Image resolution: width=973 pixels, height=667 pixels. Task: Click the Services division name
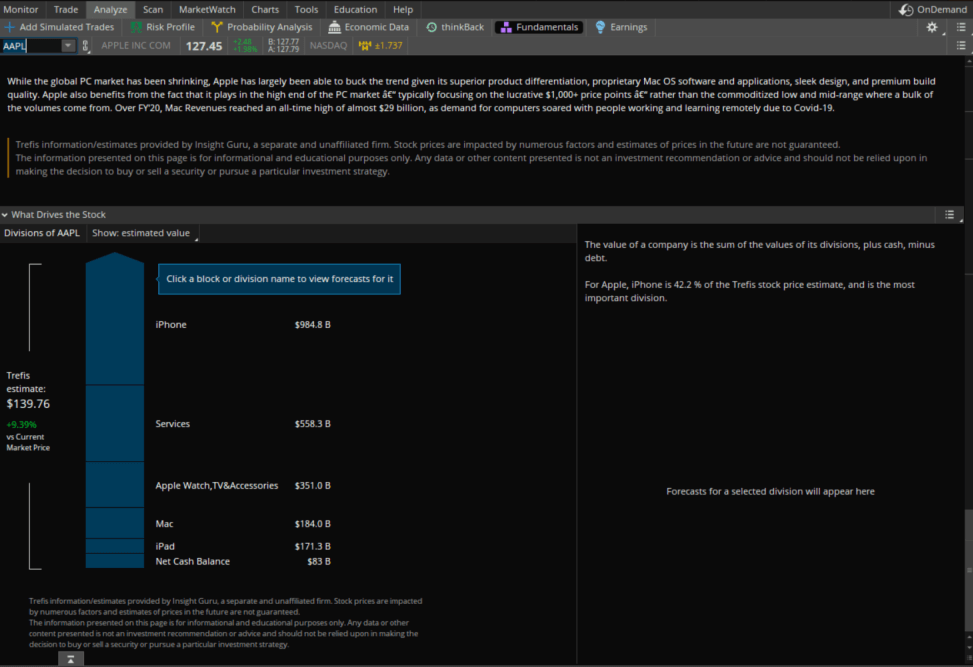173,424
